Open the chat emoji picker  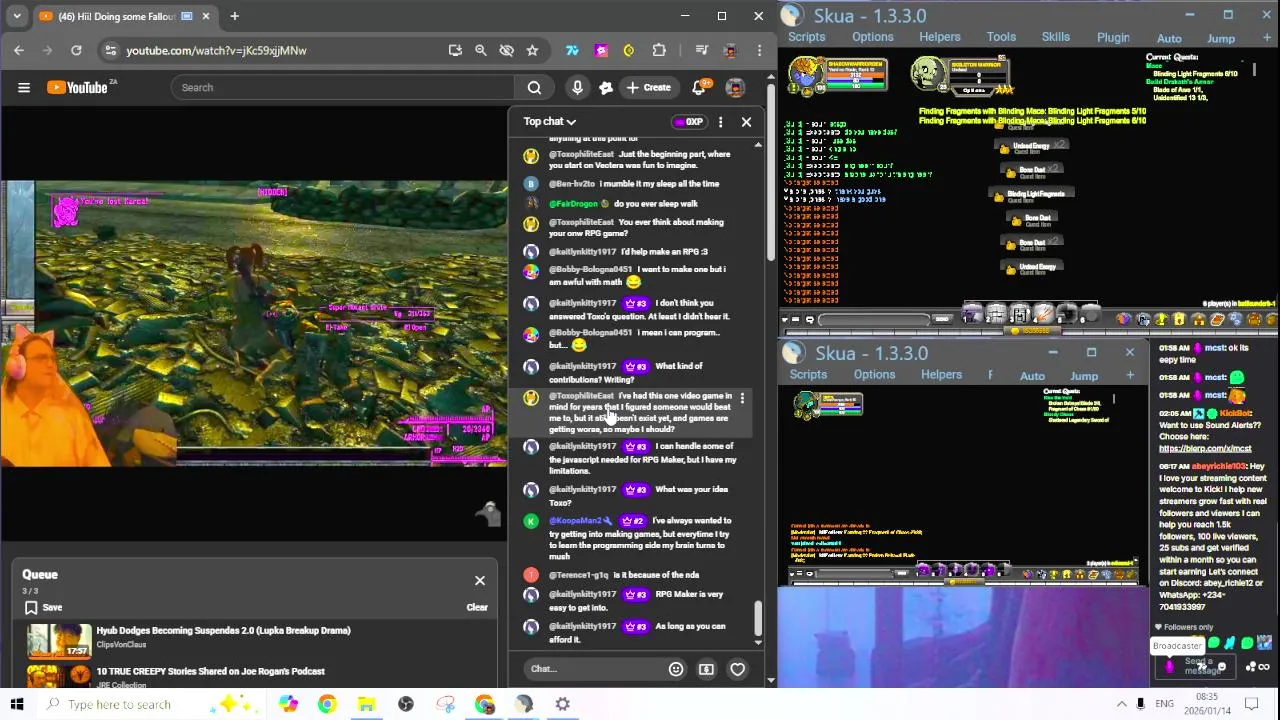pyautogui.click(x=676, y=669)
